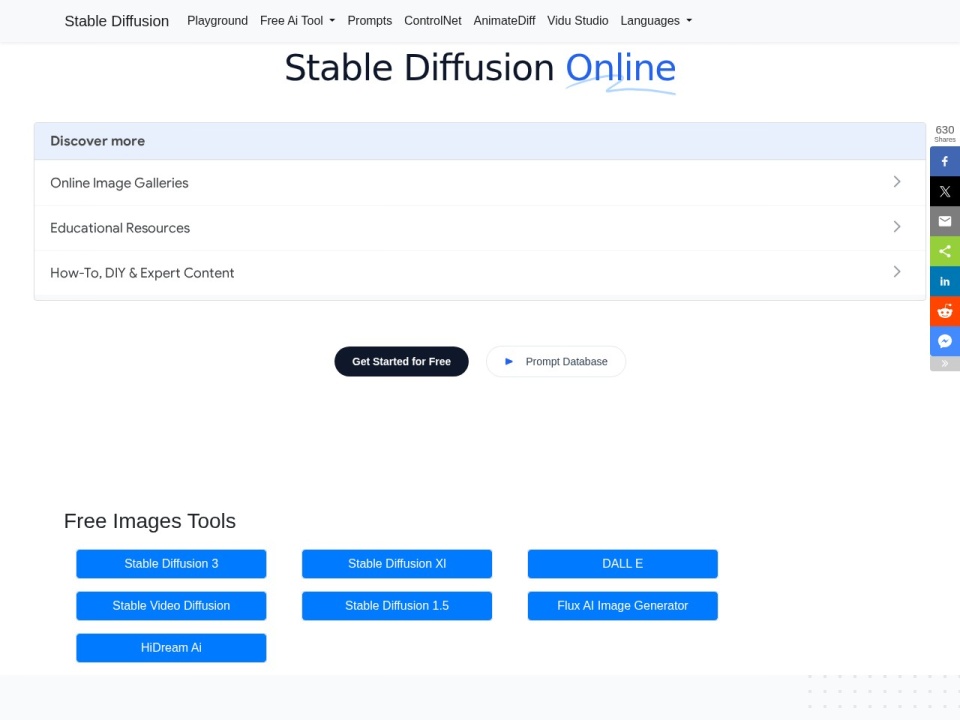960x720 pixels.
Task: Share via email envelope icon
Action: coord(945,221)
